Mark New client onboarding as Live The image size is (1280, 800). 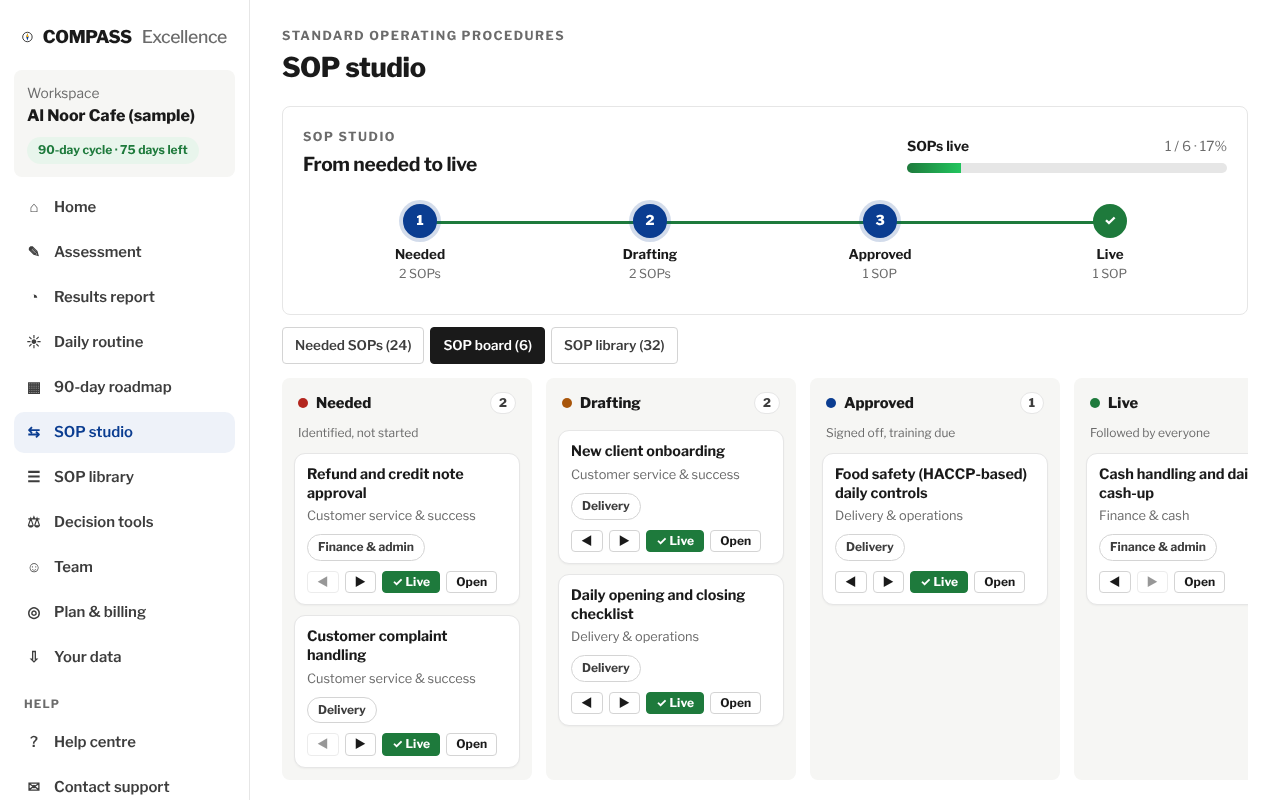(x=675, y=541)
